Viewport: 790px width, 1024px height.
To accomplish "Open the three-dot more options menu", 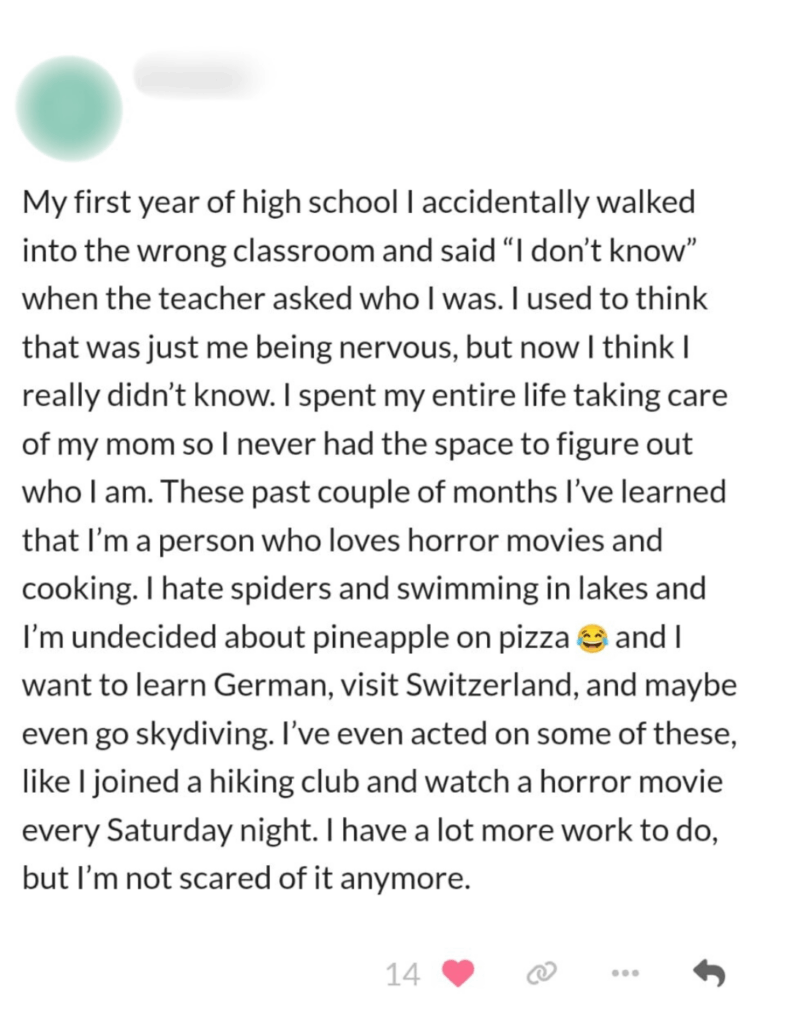I will point(626,972).
